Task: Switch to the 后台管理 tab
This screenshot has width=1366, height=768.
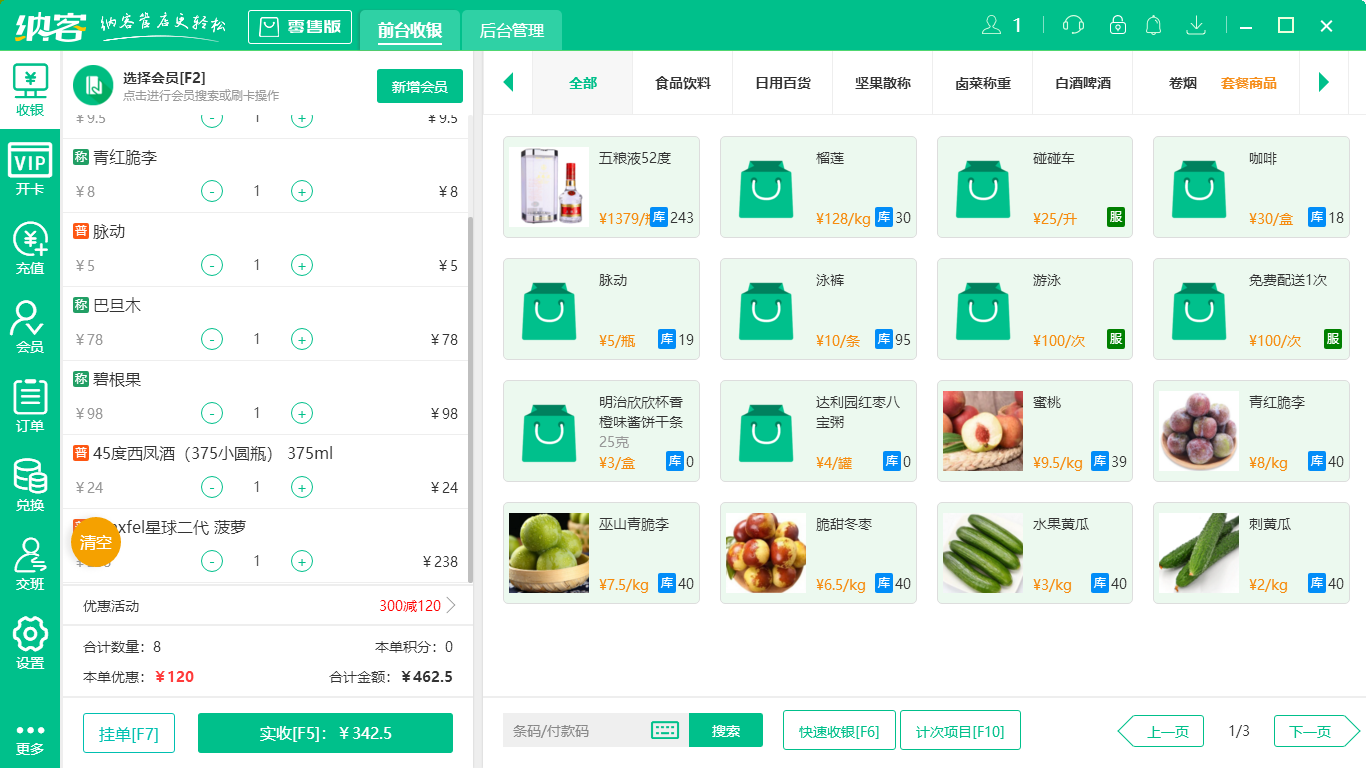Action: 511,31
